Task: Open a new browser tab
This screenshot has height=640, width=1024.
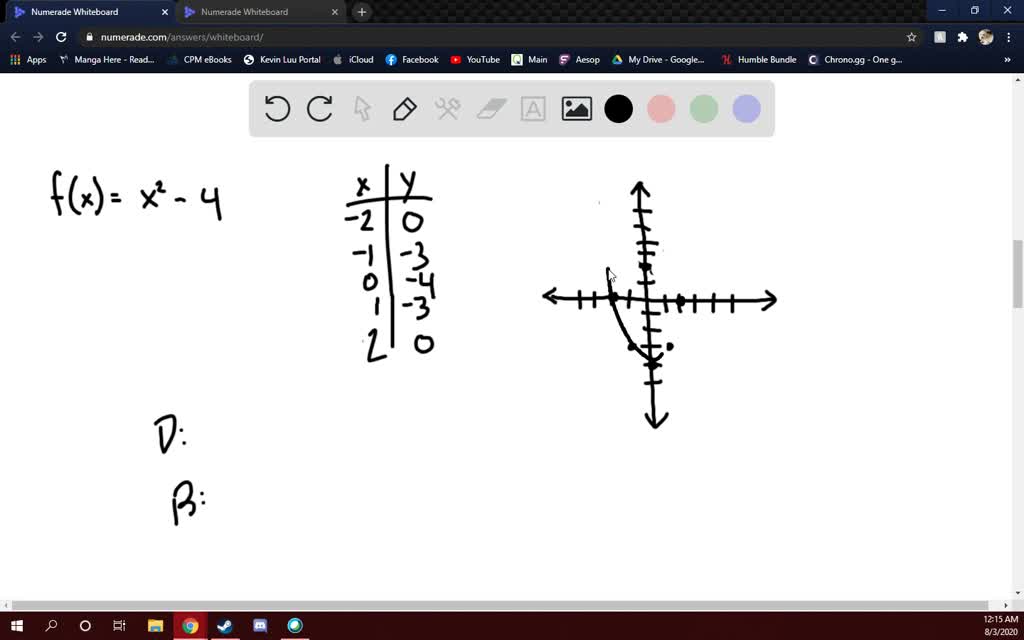Action: coord(362,12)
